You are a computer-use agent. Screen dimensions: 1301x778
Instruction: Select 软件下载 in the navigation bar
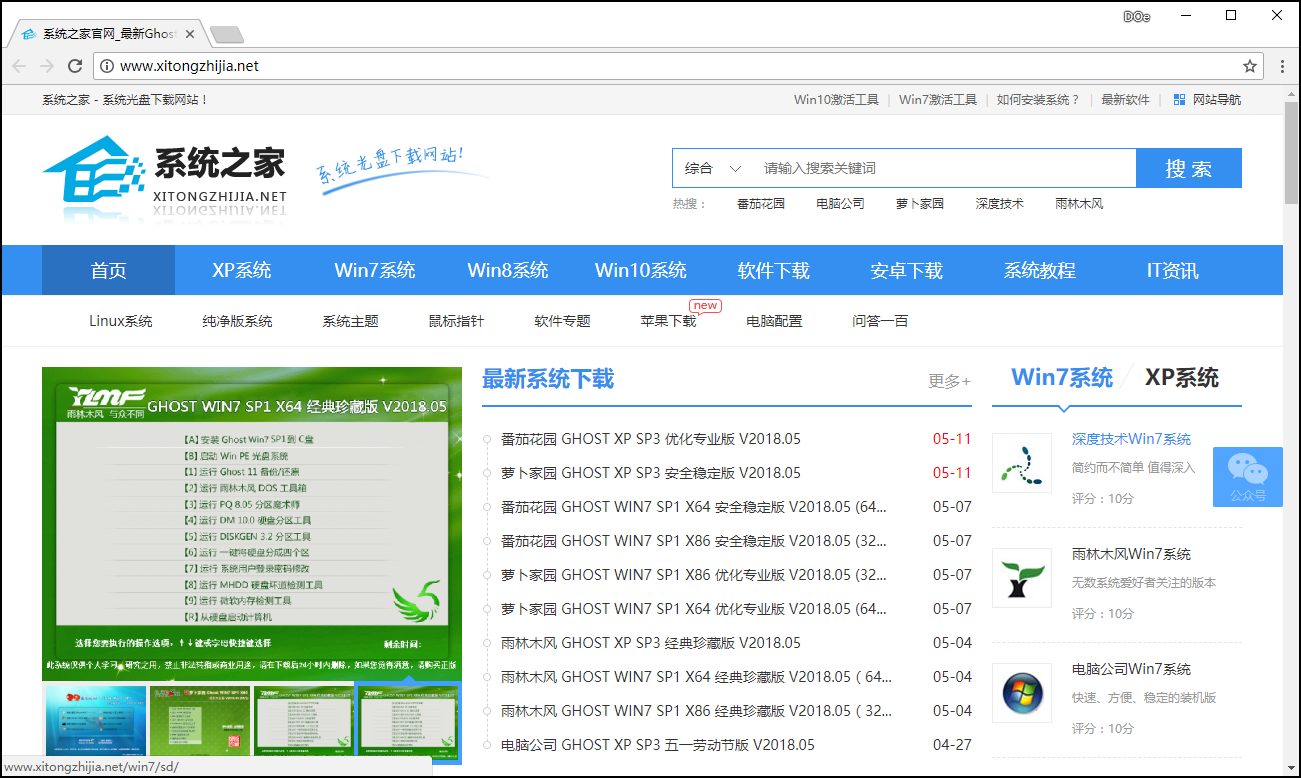773,270
